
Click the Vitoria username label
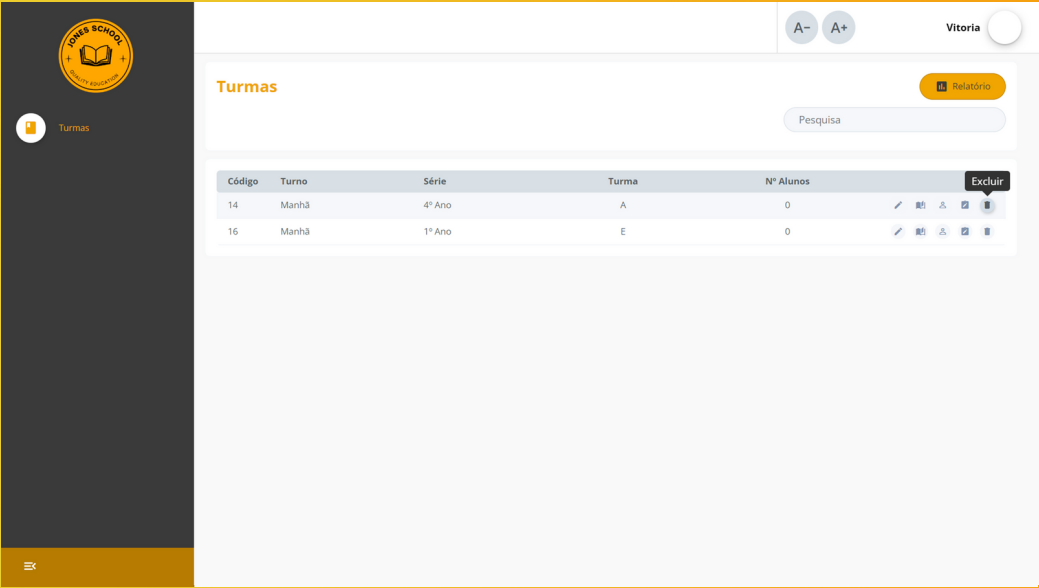pos(963,28)
